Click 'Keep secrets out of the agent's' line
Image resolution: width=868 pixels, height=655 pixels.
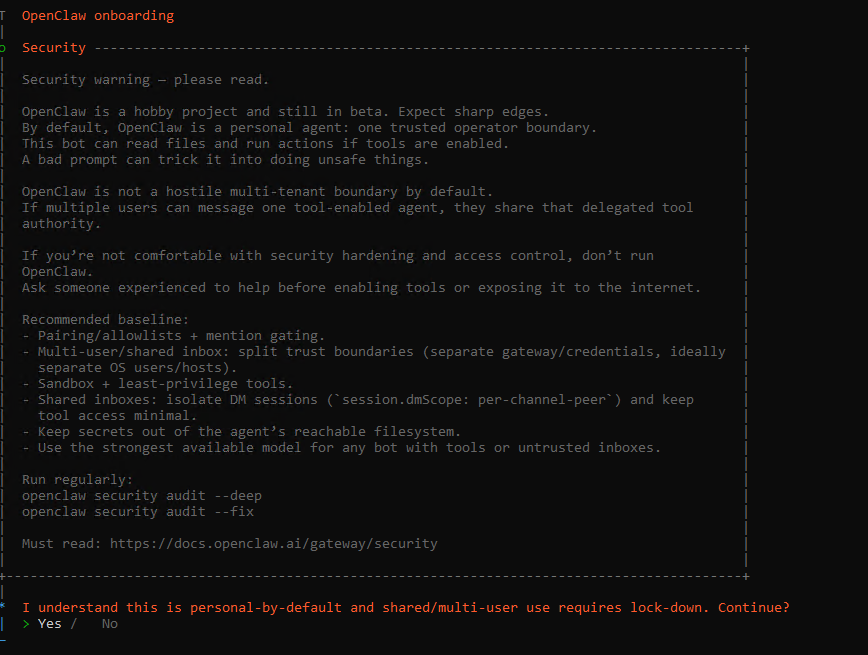[241, 431]
